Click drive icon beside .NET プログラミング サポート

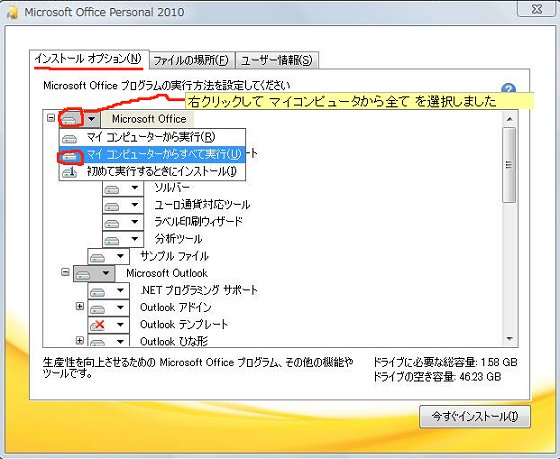[98, 291]
